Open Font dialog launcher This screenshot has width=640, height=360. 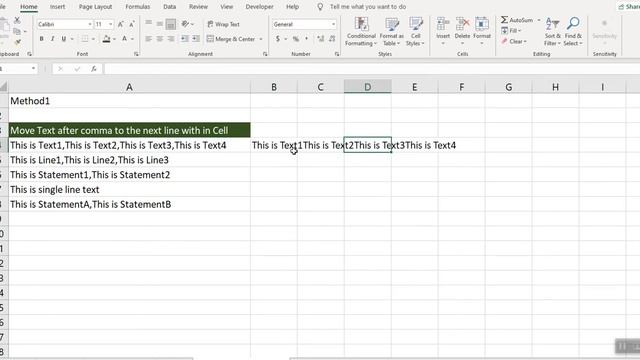pos(136,54)
